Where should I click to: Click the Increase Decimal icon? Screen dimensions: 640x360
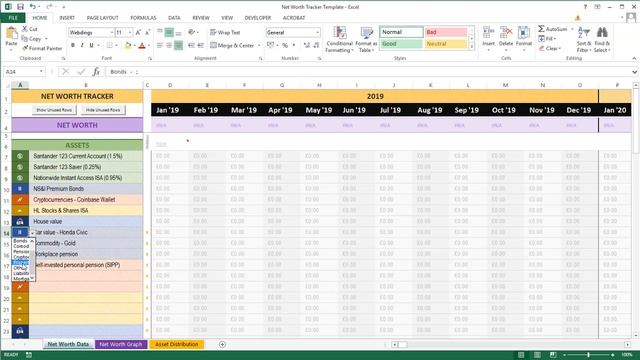307,45
